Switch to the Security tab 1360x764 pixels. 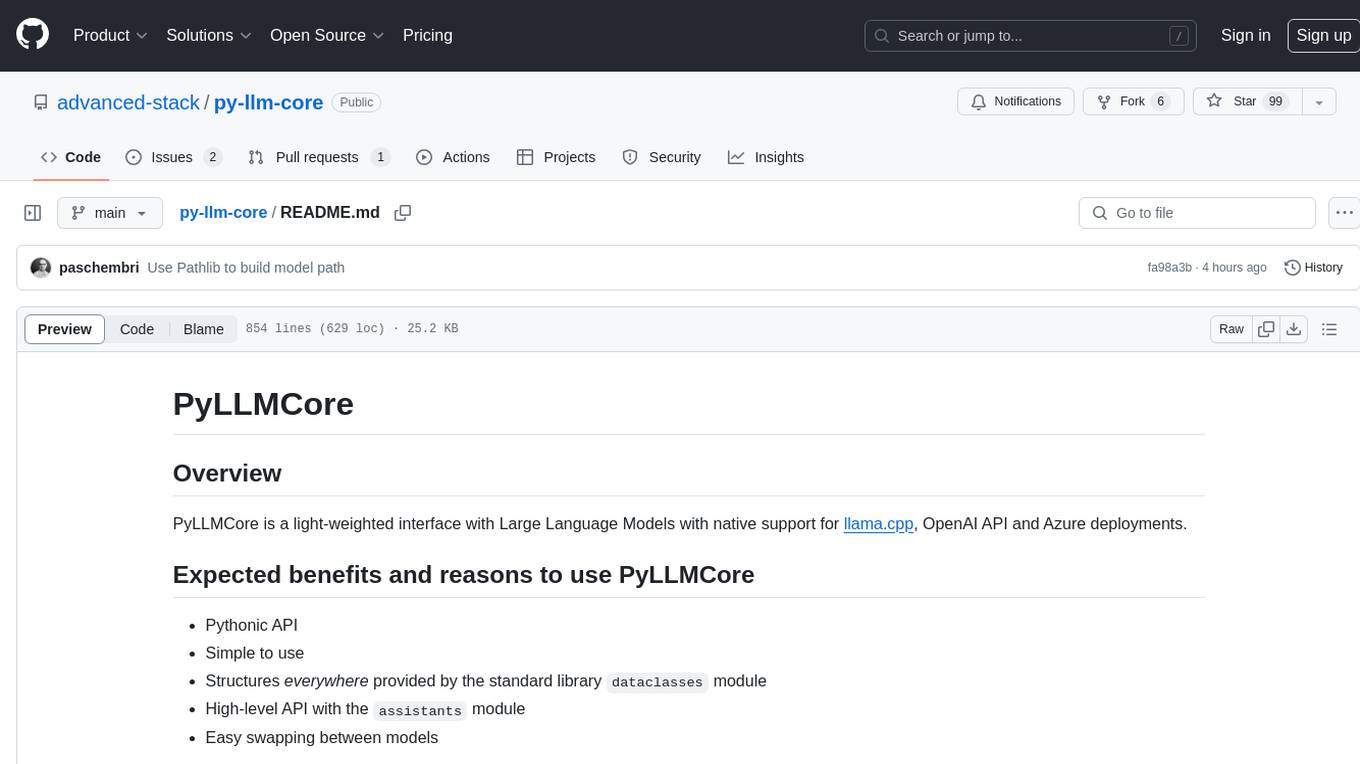(662, 157)
